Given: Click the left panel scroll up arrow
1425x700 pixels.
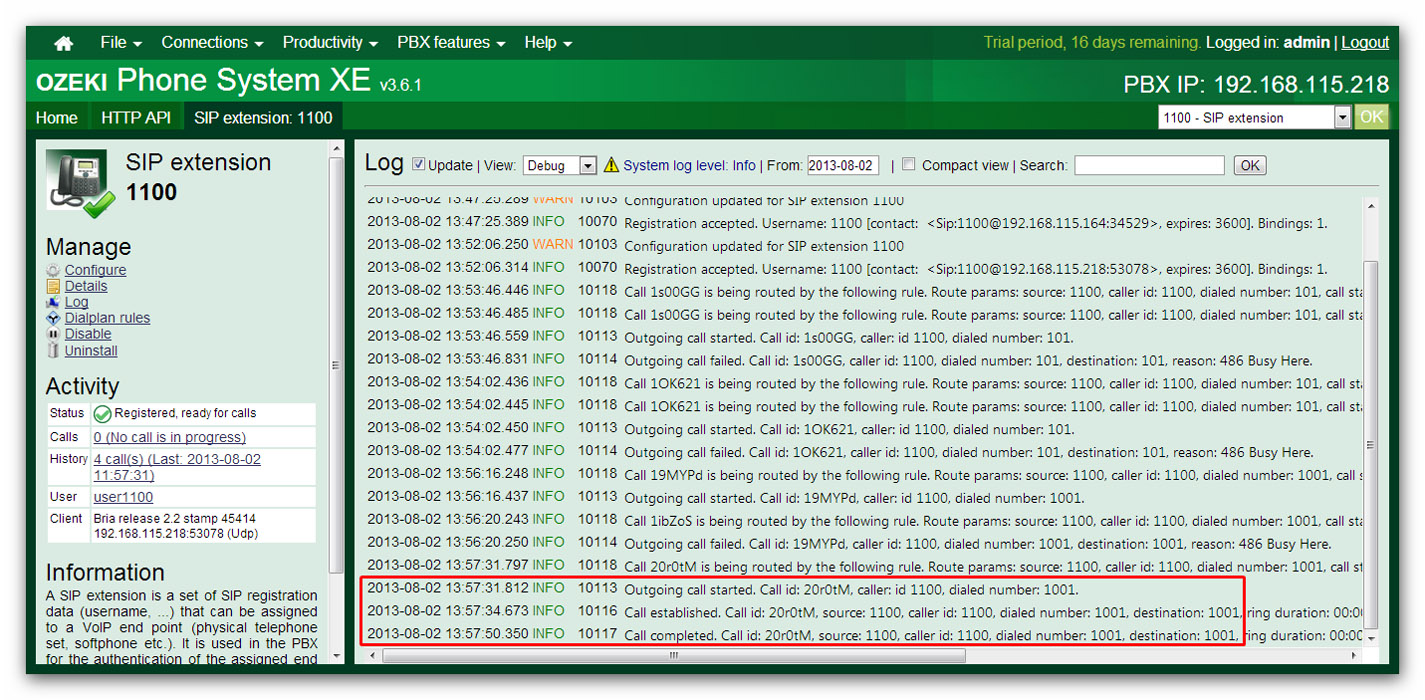Looking at the screenshot, I should pos(337,149).
